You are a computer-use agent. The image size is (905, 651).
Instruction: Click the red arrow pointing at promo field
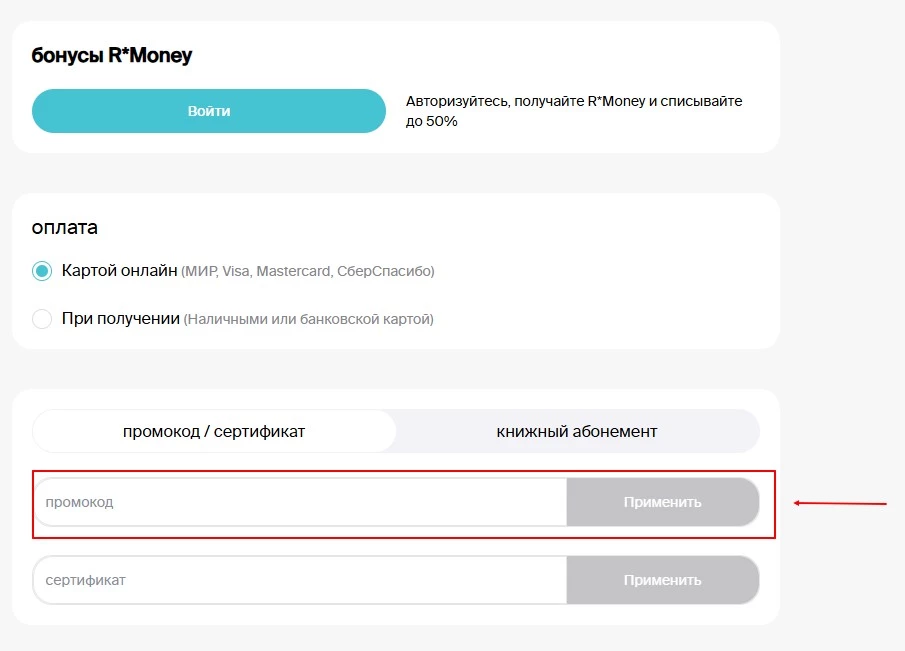click(840, 503)
